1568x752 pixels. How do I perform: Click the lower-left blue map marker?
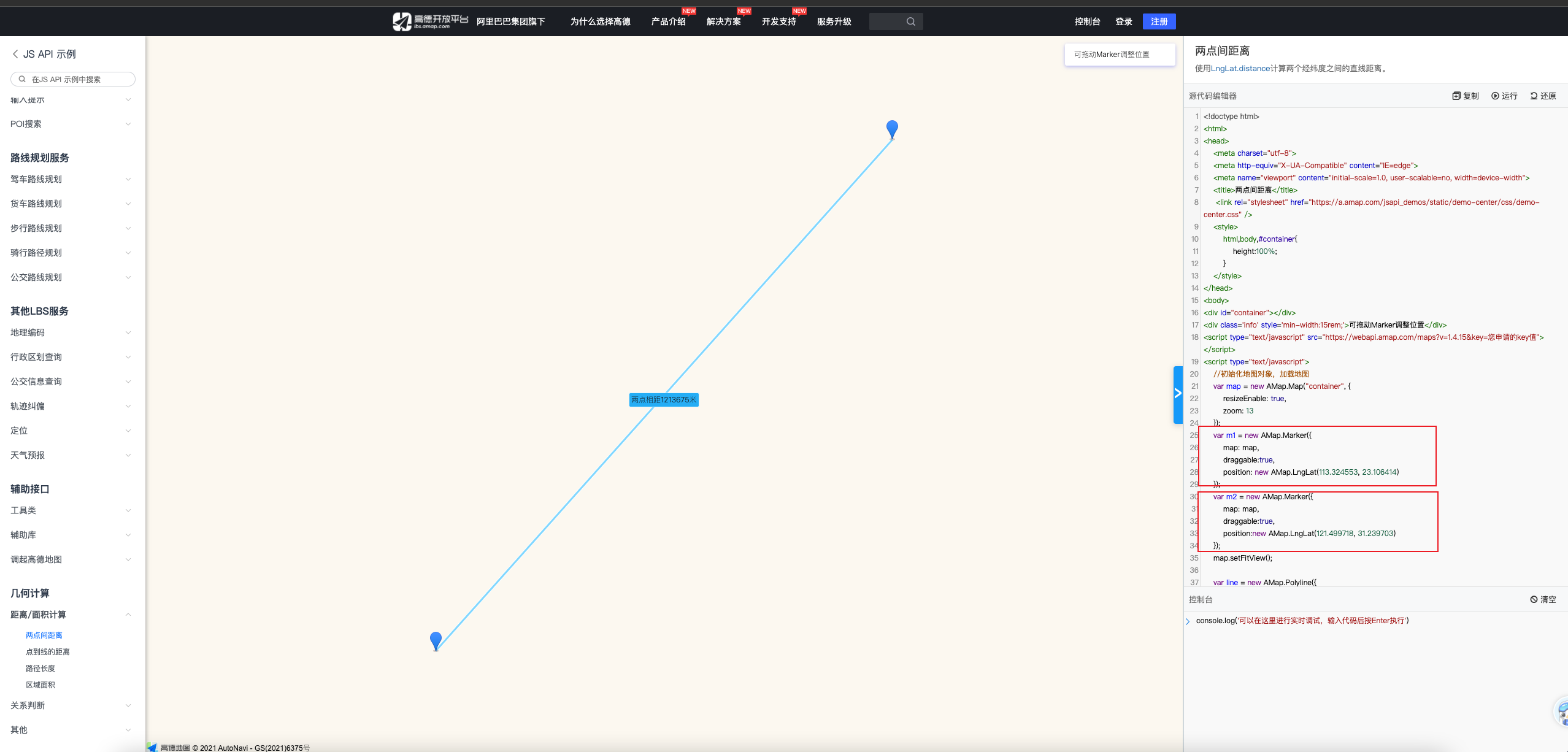(x=436, y=640)
